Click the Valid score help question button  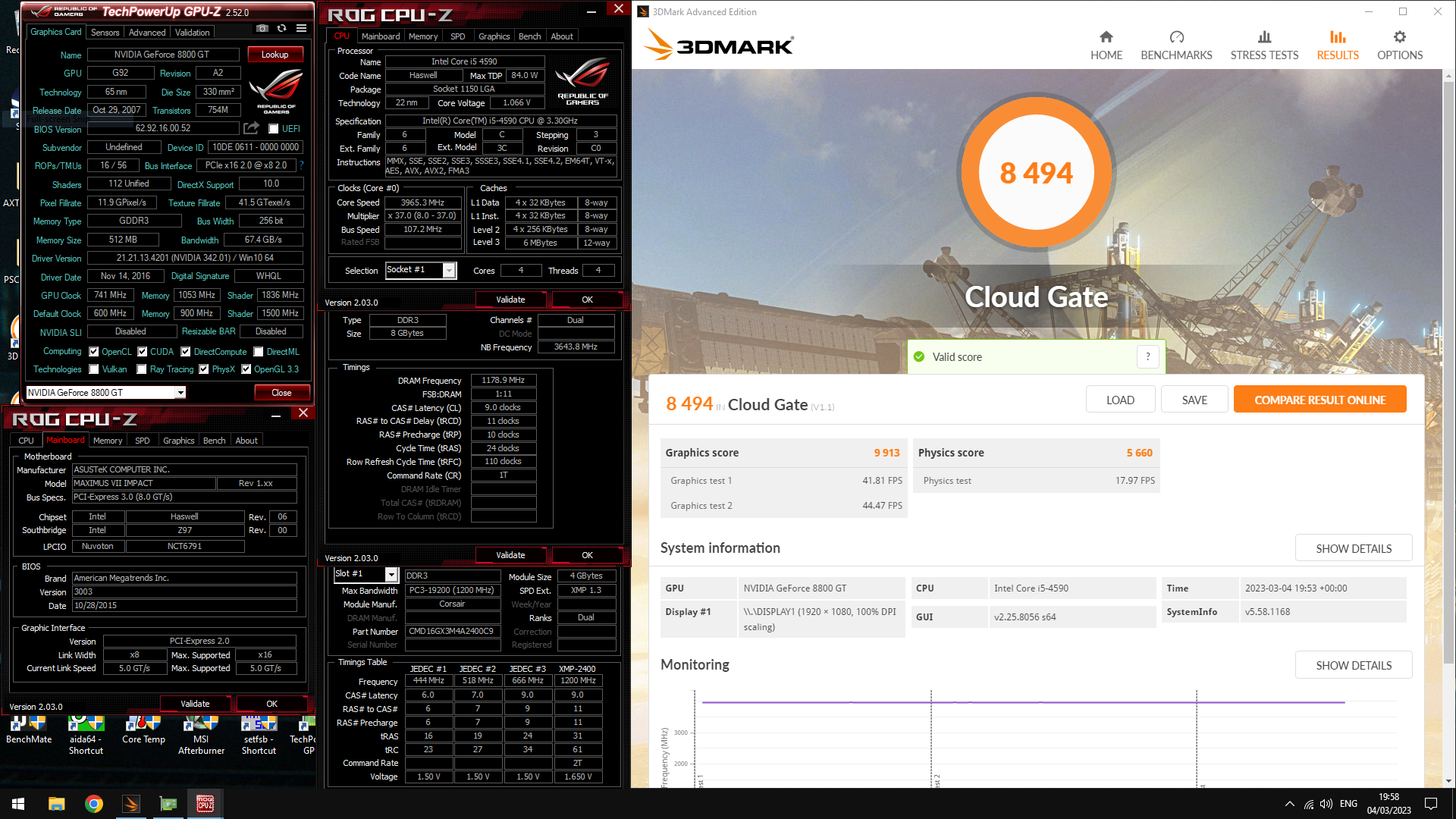click(1148, 356)
